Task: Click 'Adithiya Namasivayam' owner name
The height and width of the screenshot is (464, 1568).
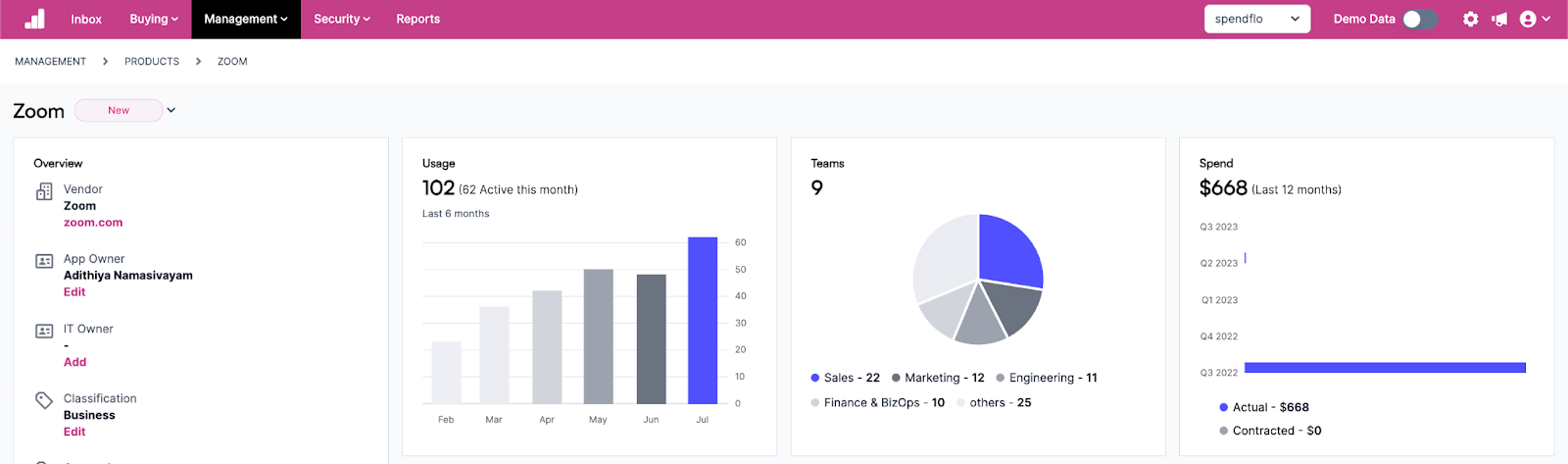Action: tap(128, 276)
